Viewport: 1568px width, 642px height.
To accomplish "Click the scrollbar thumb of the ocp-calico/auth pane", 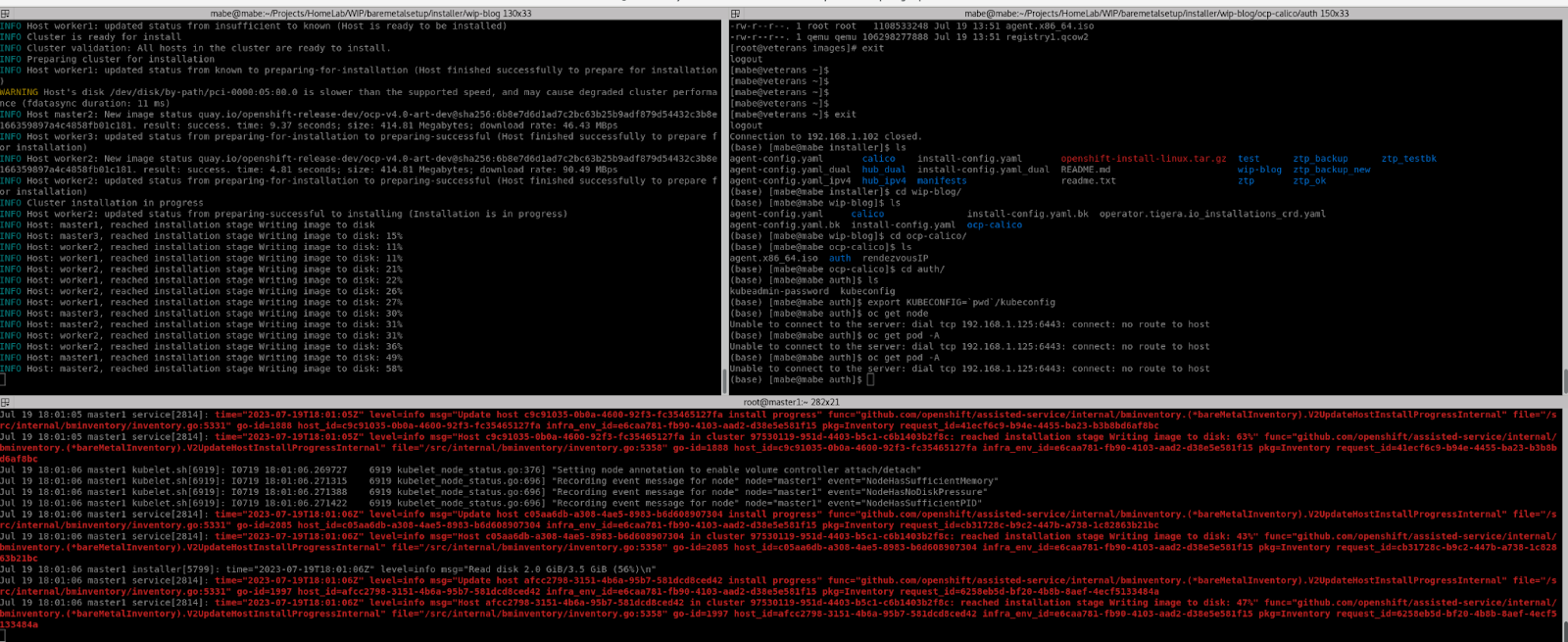I will [1564, 380].
